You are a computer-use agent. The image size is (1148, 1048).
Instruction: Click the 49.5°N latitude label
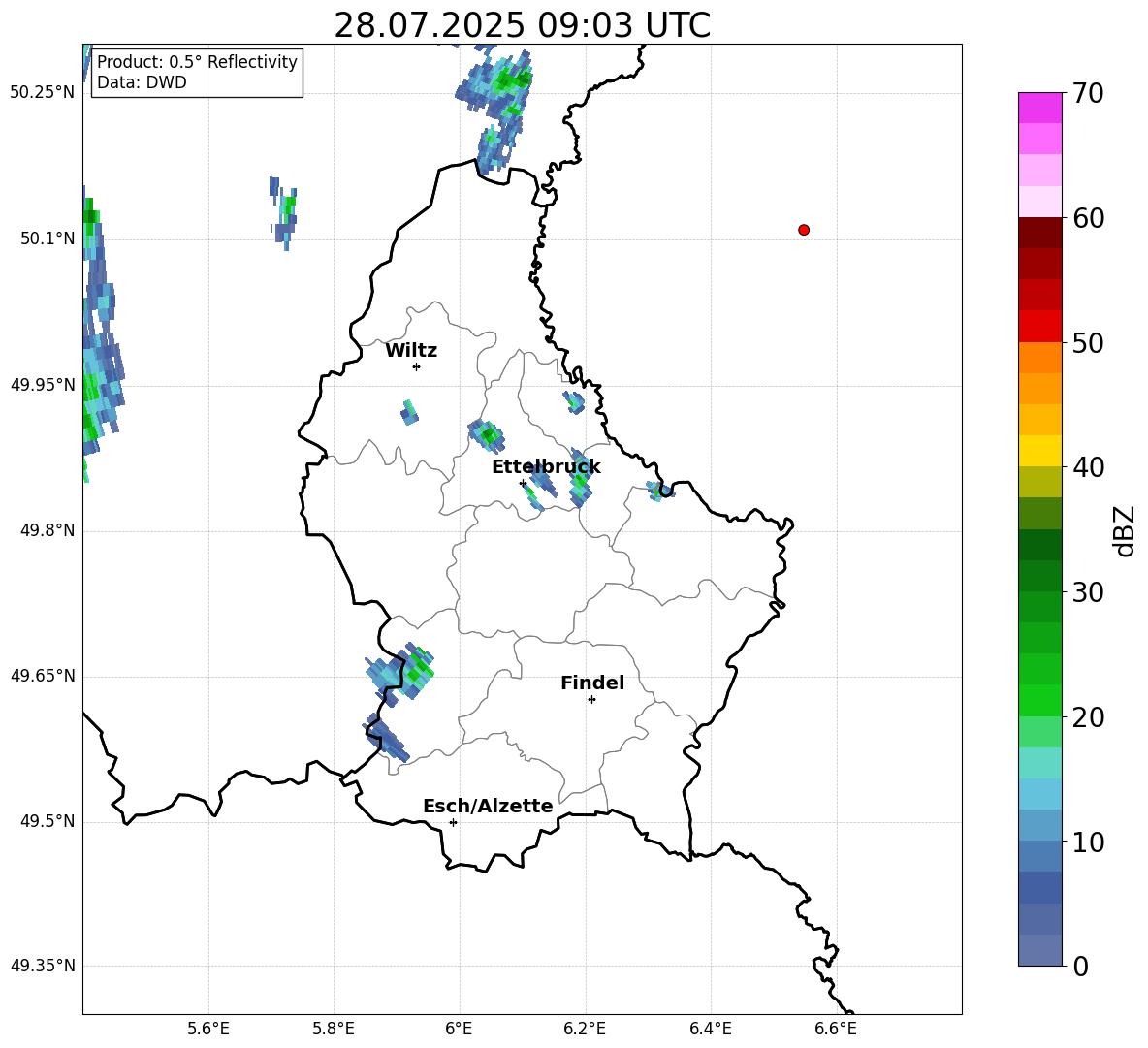tap(48, 821)
